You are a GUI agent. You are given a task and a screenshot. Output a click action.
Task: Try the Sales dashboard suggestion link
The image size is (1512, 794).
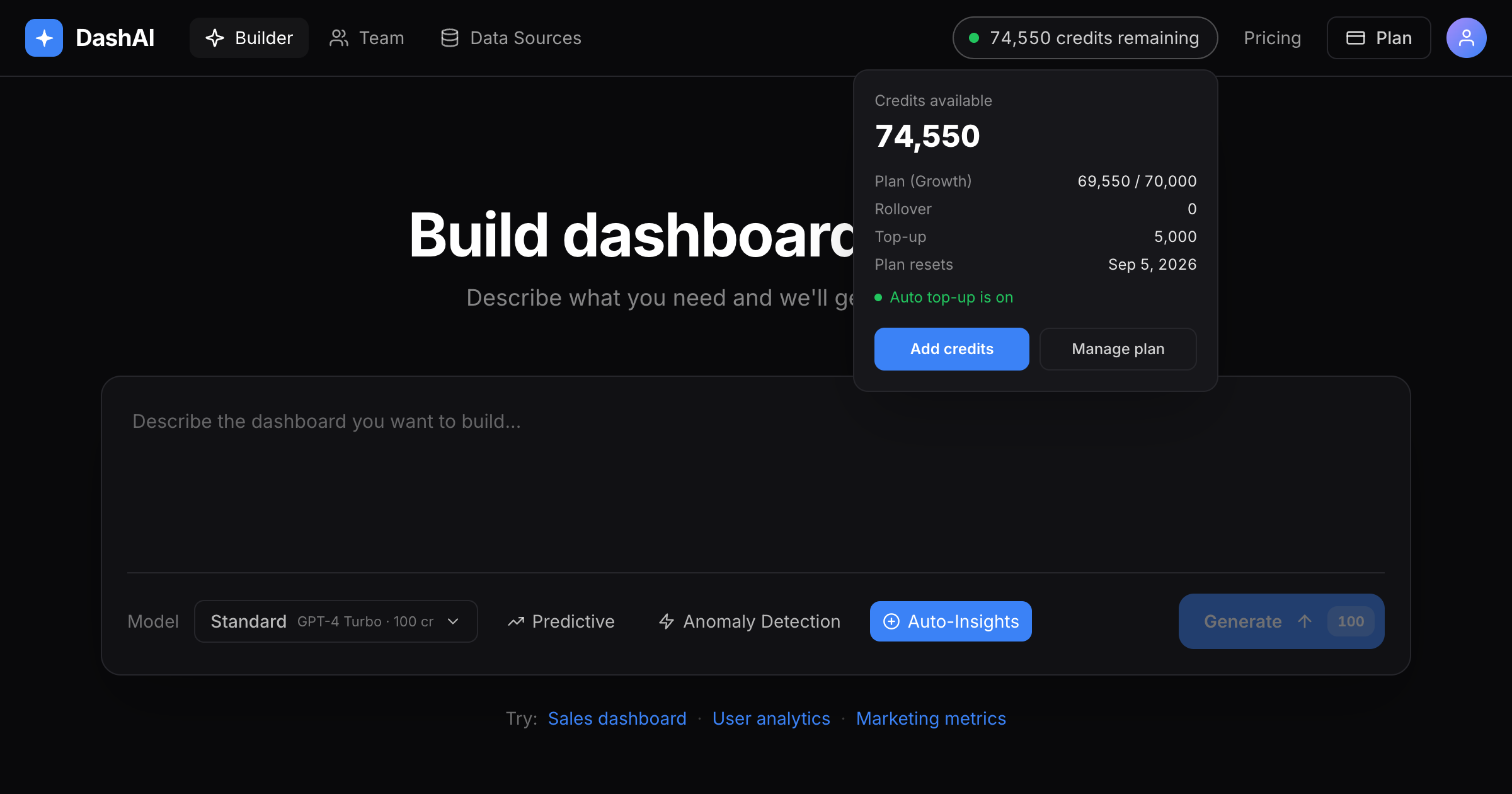click(617, 718)
